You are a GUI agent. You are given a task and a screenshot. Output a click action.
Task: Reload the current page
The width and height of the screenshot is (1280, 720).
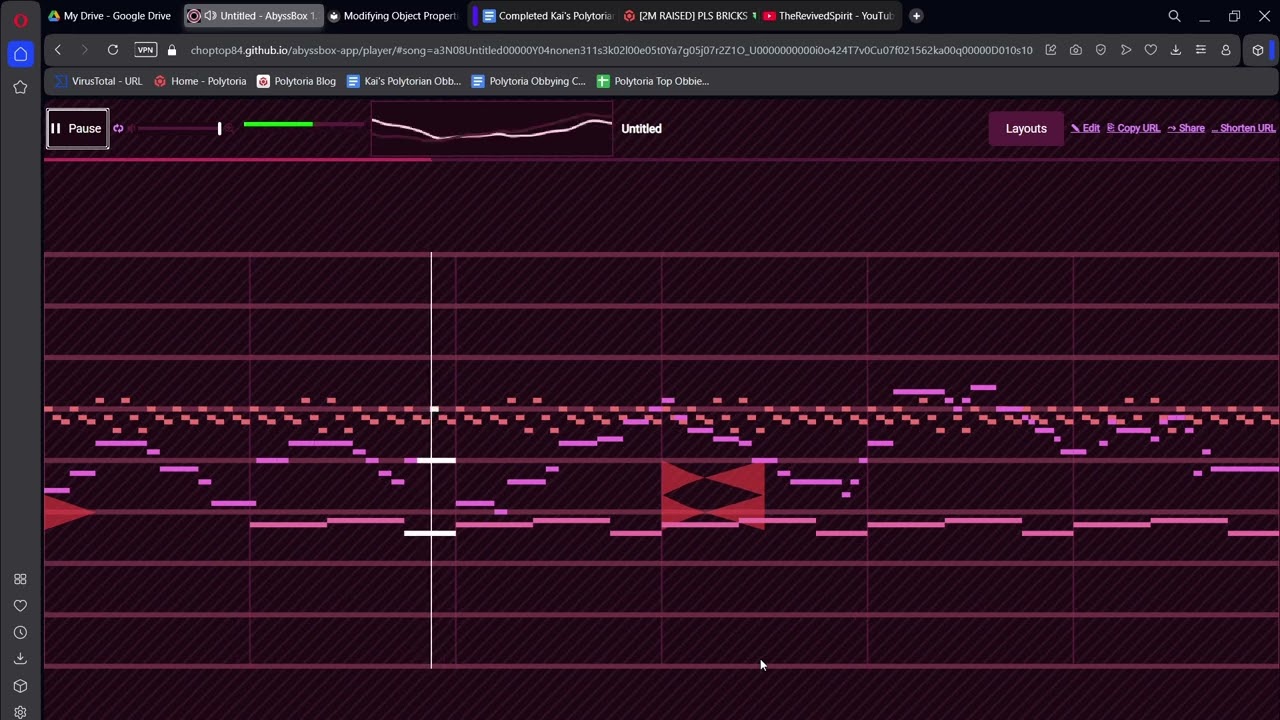(113, 50)
